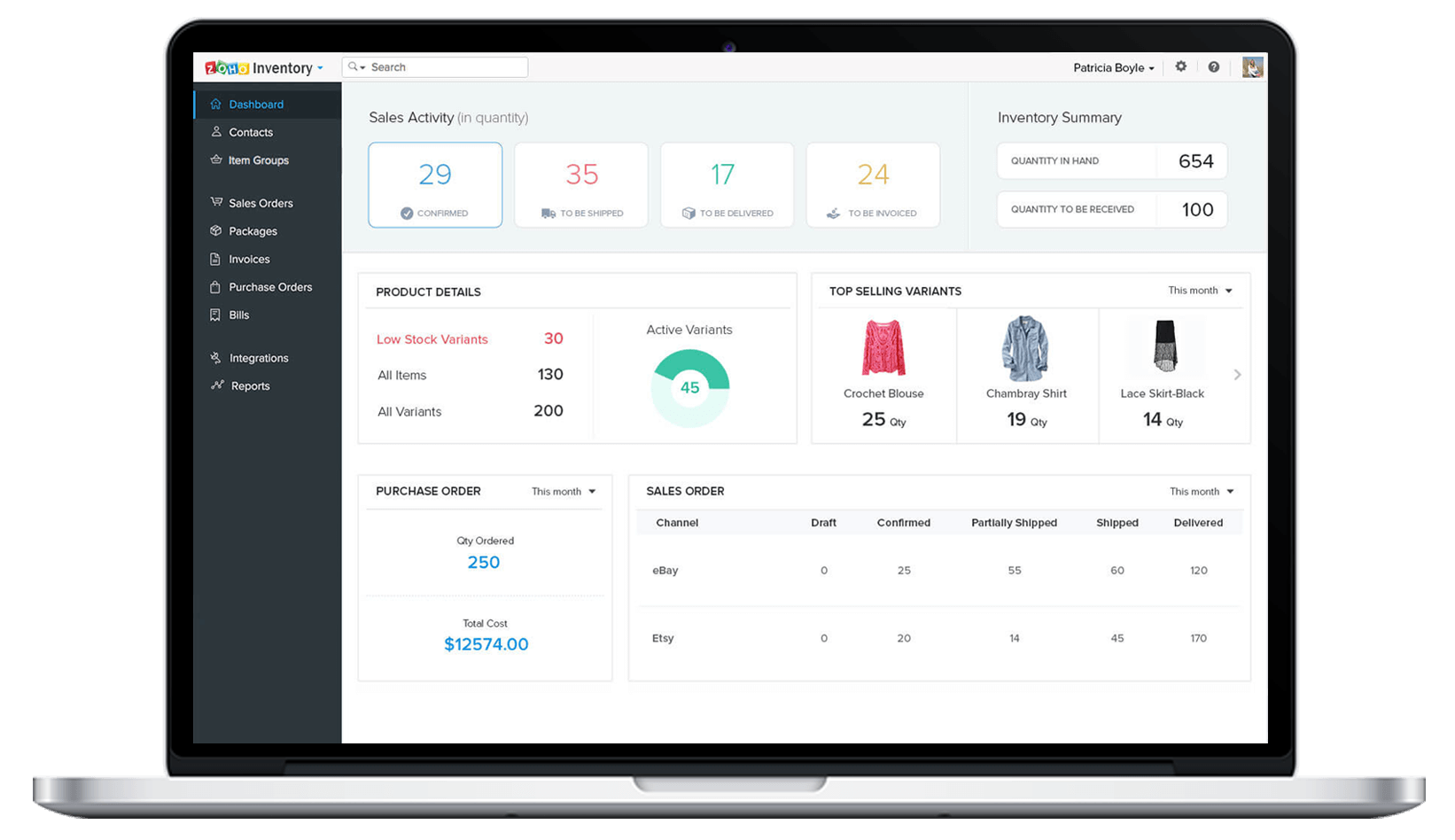1455x840 pixels.
Task: Open the help menu question mark icon
Action: [x=1215, y=66]
